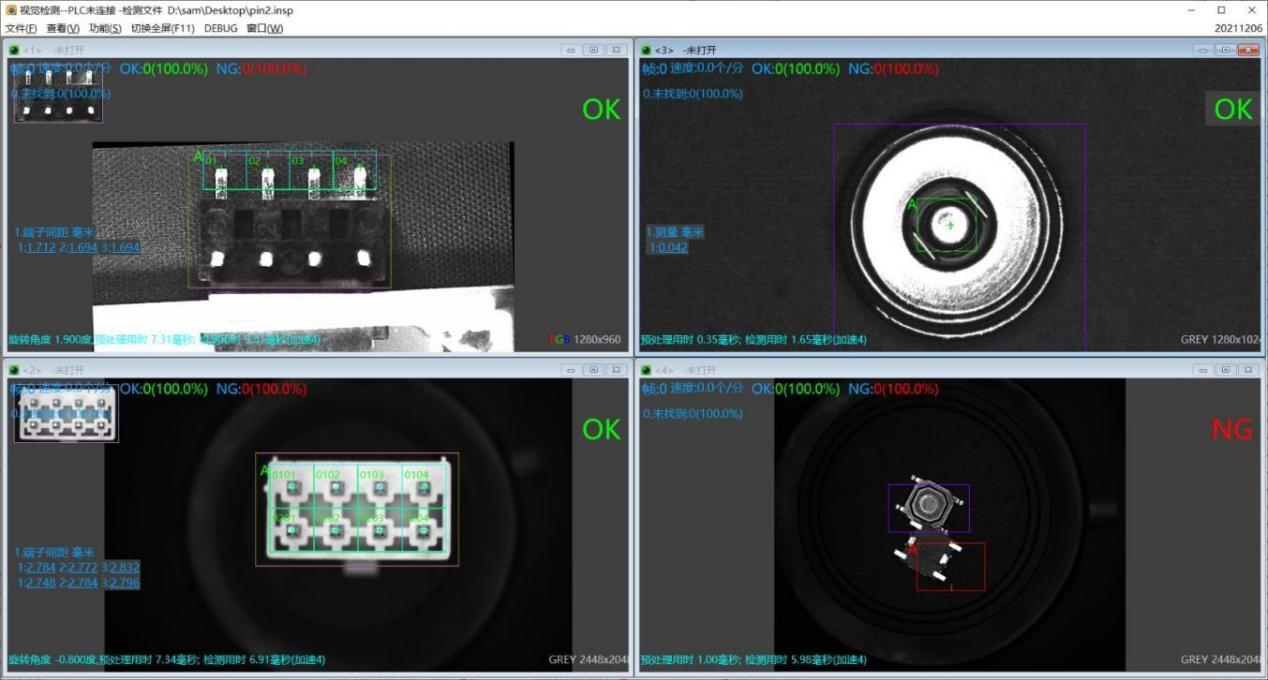Click the green camera icon of window <1>

[x=14, y=50]
